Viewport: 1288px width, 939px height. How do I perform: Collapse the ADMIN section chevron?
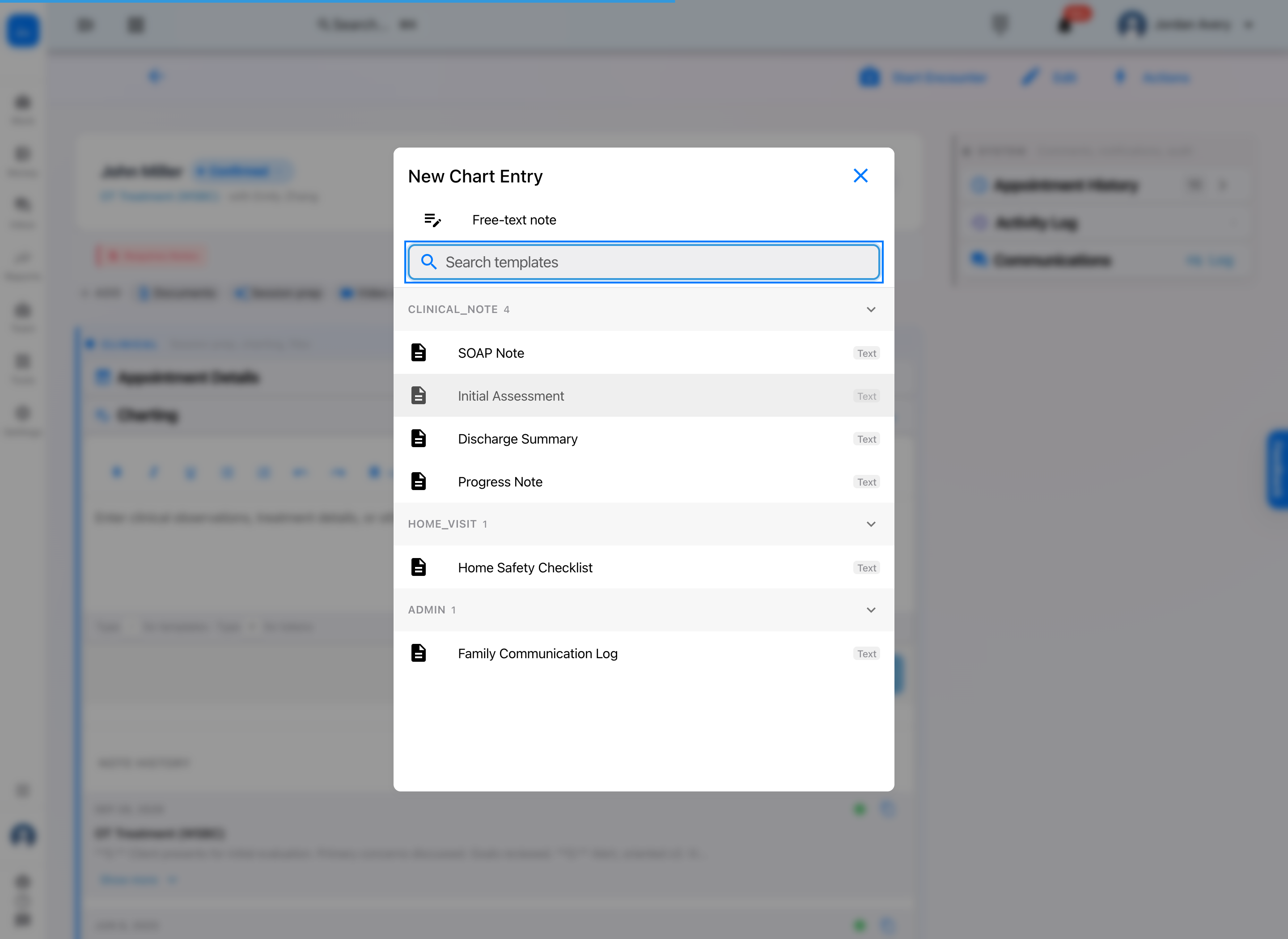[871, 610]
